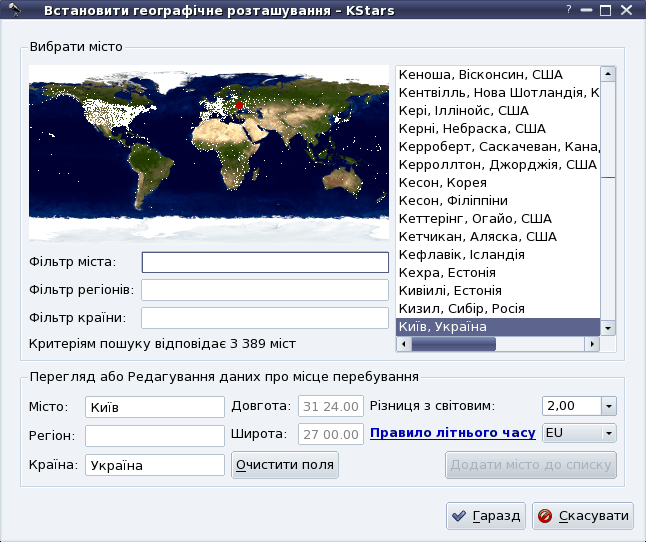The height and width of the screenshot is (542, 646).
Task: Click the horizontal scrollbar thumb under list
Action: [454, 344]
